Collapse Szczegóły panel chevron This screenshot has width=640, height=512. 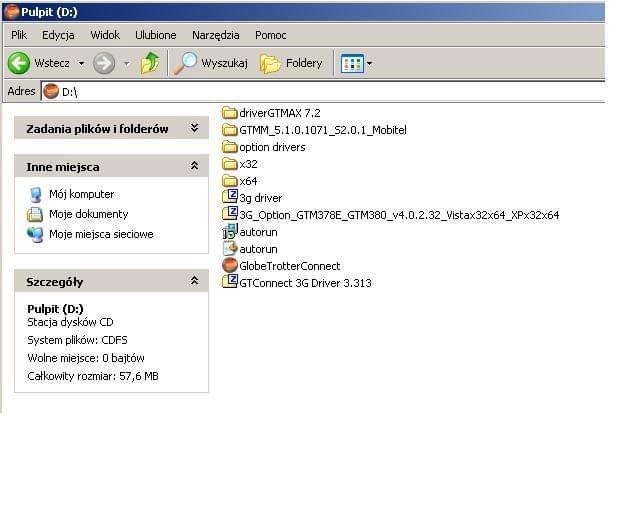[x=195, y=281]
